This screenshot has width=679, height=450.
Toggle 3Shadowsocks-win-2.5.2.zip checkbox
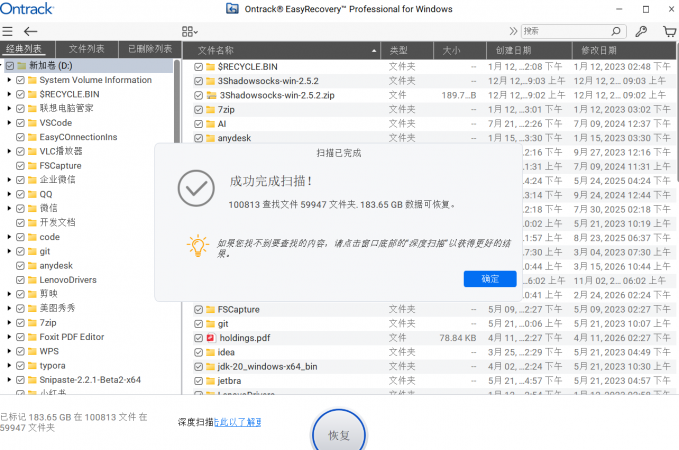[x=198, y=95]
